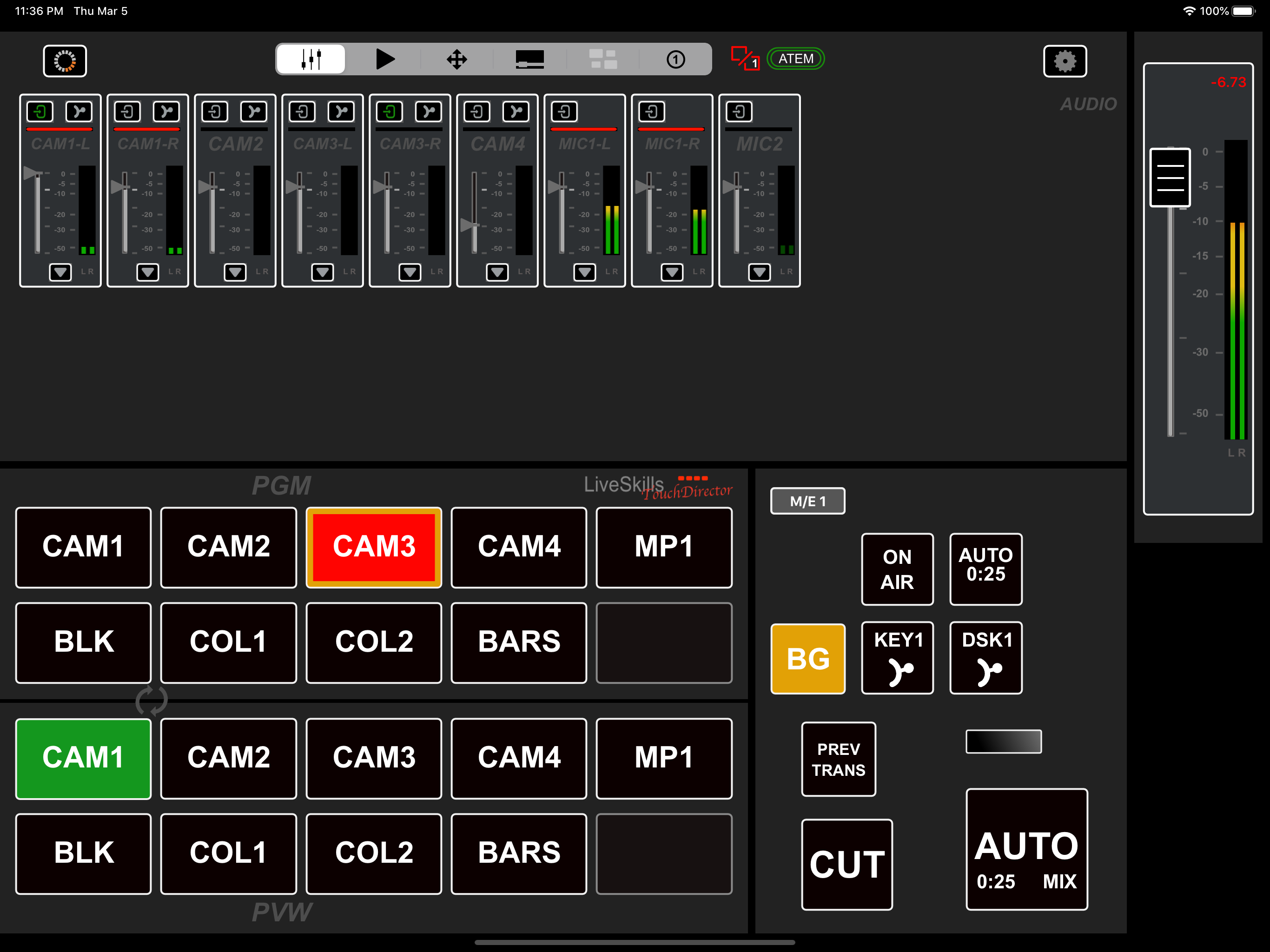Image resolution: width=1270 pixels, height=952 pixels.
Task: Click the audio-follow-video icon on CAM2
Action: click(253, 112)
